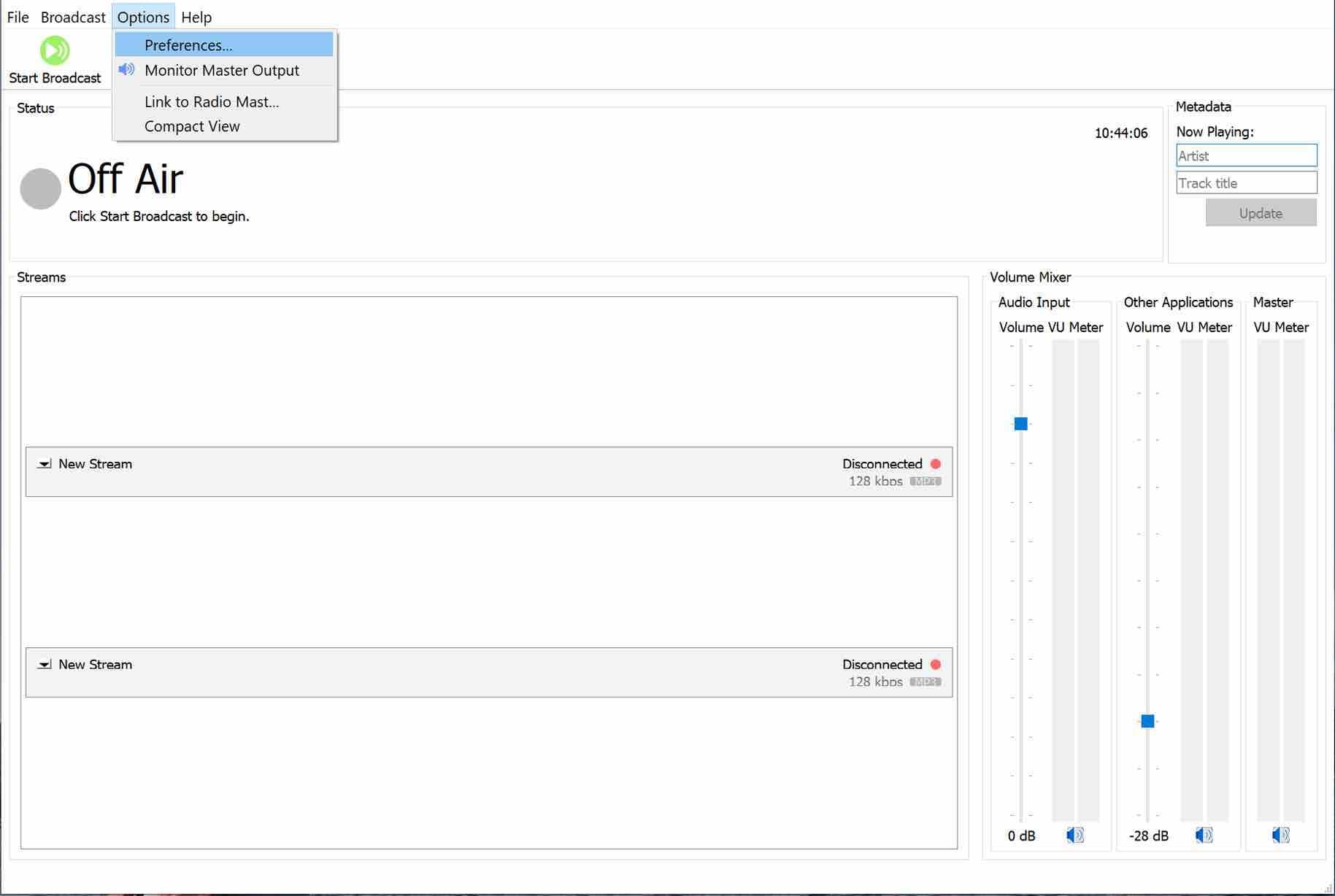The image size is (1335, 896).
Task: Click the speaker icon beside Monitor Master Output
Action: [x=127, y=69]
